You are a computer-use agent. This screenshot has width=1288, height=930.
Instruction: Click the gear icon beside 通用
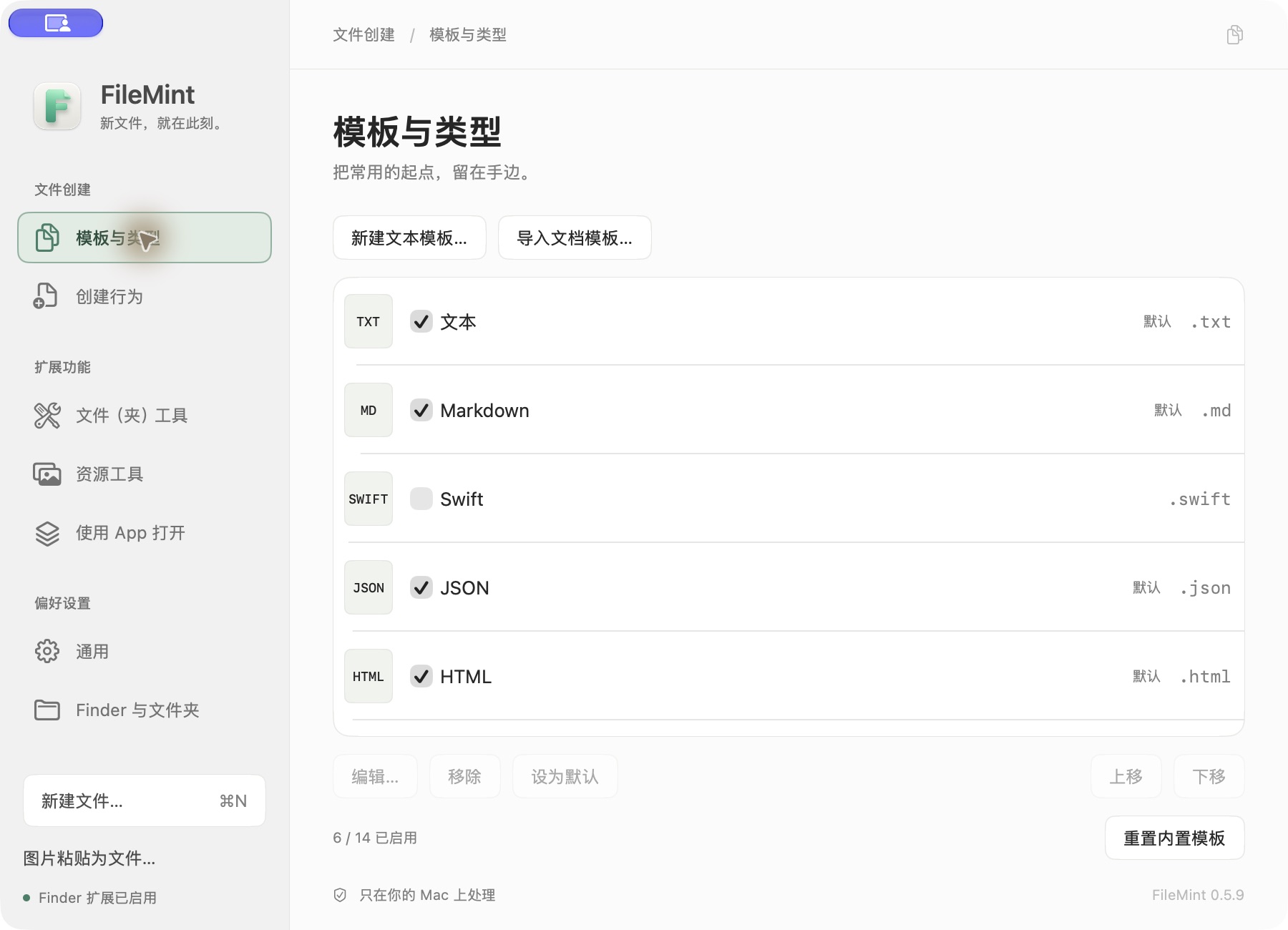(47, 651)
